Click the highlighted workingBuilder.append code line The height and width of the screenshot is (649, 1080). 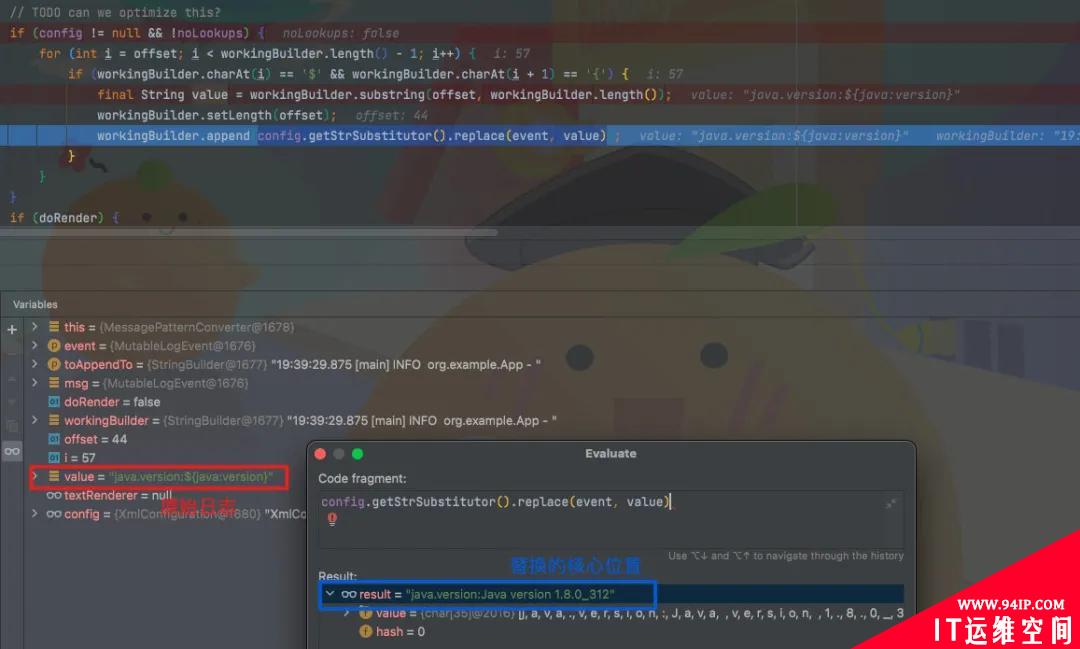click(x=540, y=136)
